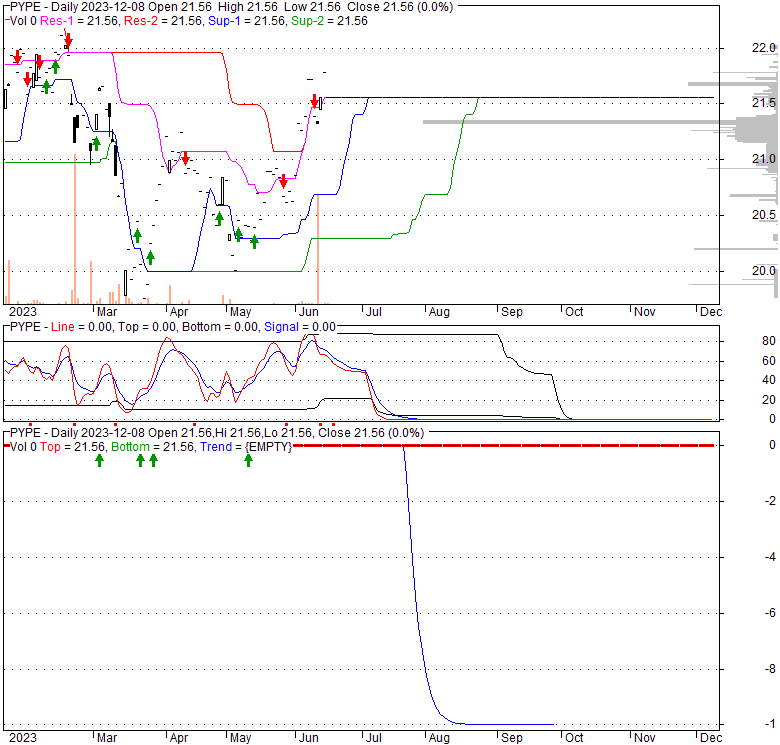Click the red sell arrow in mid-June
The width and height of the screenshot is (780, 745).
(315, 102)
